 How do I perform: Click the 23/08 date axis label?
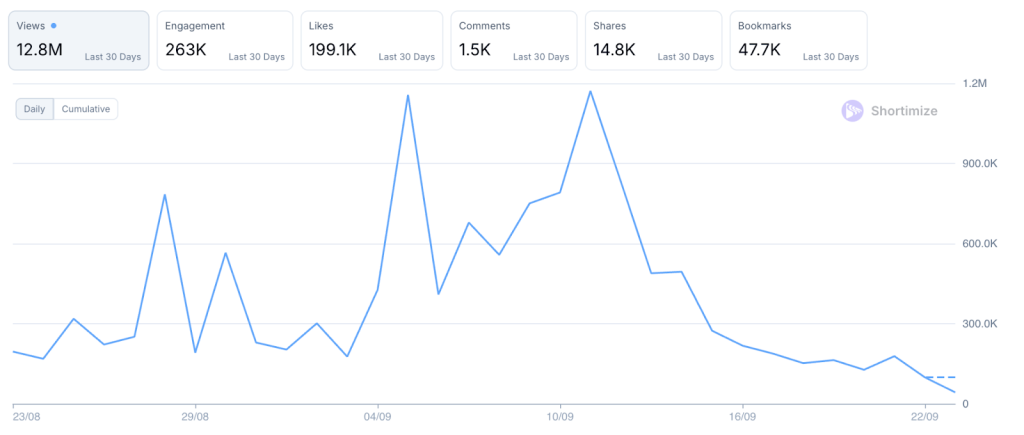pyautogui.click(x=27, y=417)
